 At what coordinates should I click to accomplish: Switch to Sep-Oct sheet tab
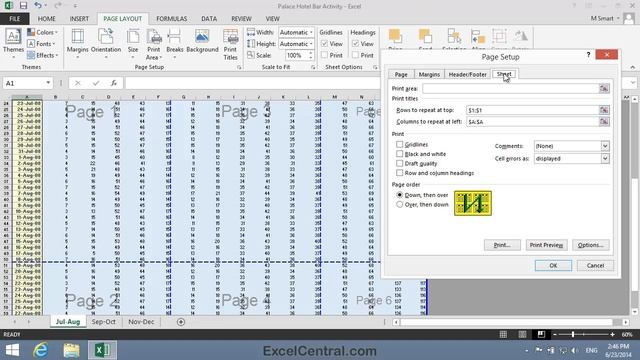(104, 322)
